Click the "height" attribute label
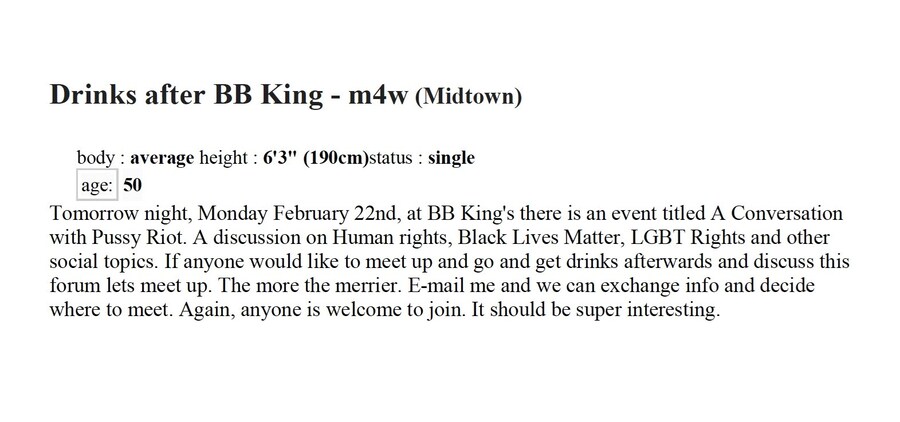 [224, 158]
